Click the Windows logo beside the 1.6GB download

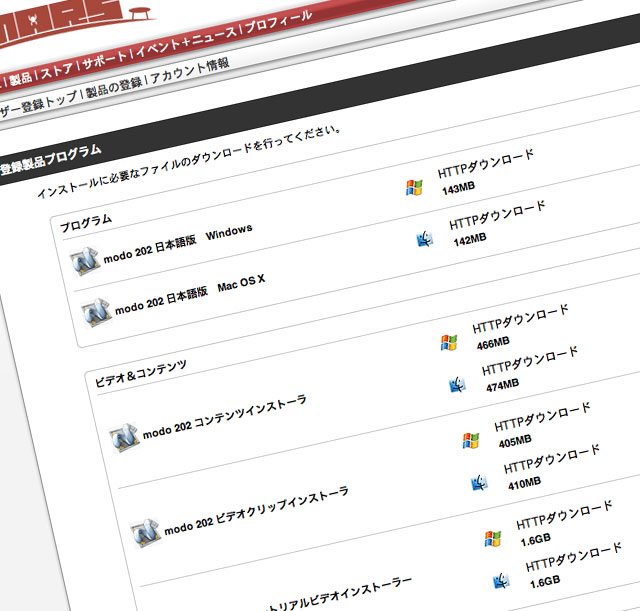pyautogui.click(x=493, y=538)
